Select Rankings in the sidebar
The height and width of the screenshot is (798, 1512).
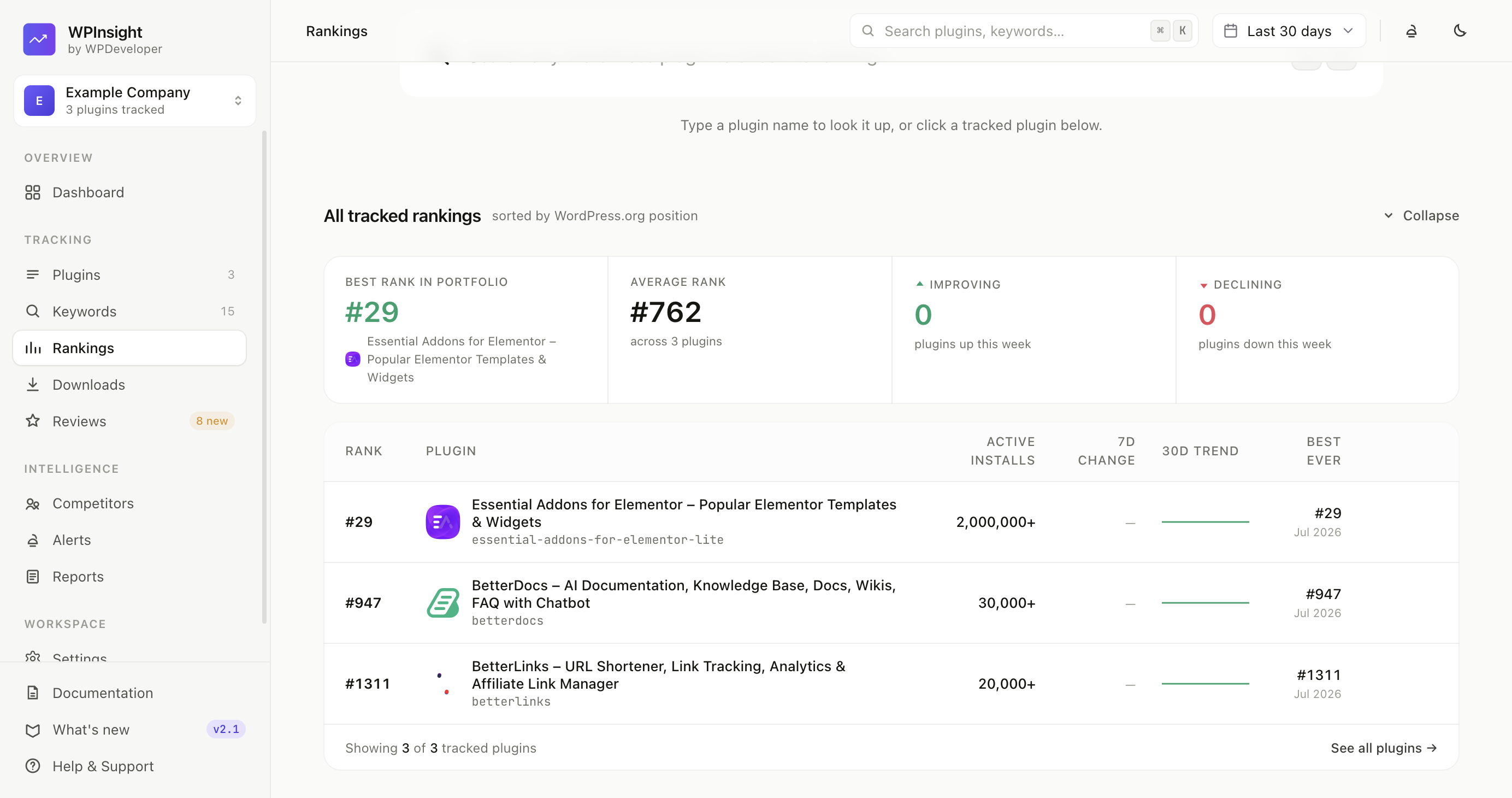pyautogui.click(x=129, y=348)
